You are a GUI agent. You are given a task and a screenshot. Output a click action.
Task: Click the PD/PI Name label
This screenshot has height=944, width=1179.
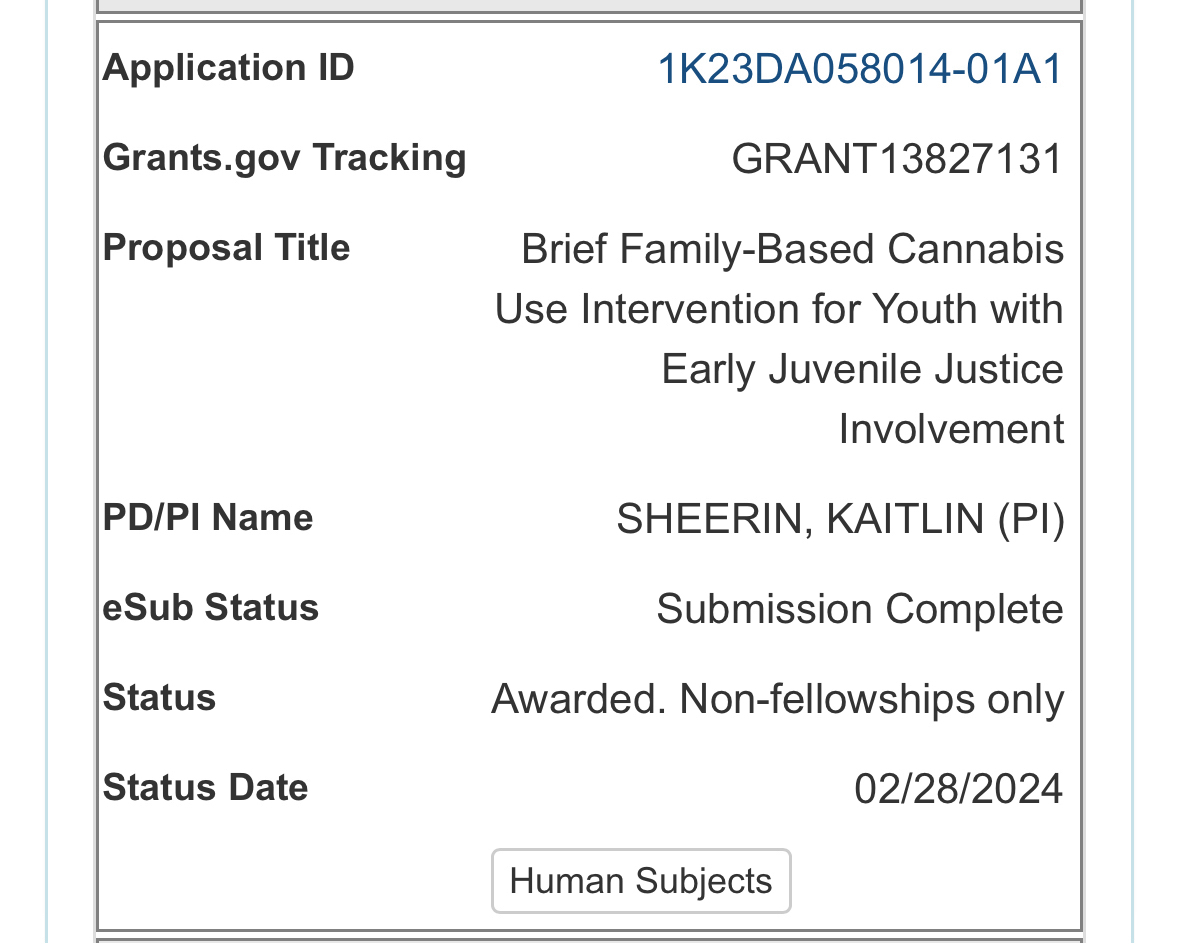pyautogui.click(x=208, y=518)
